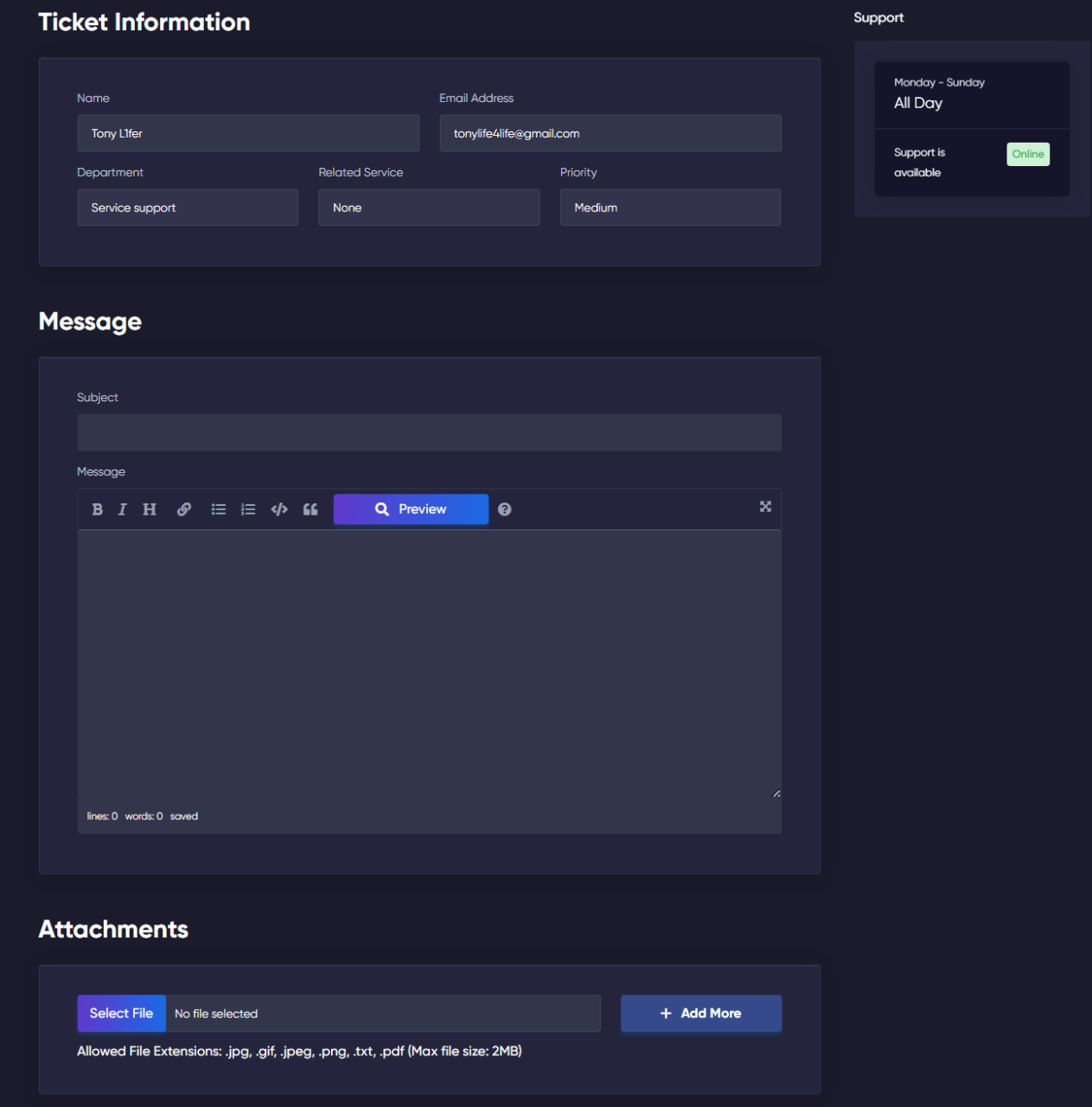
Task: Insert a heading with the H icon
Action: 150,509
